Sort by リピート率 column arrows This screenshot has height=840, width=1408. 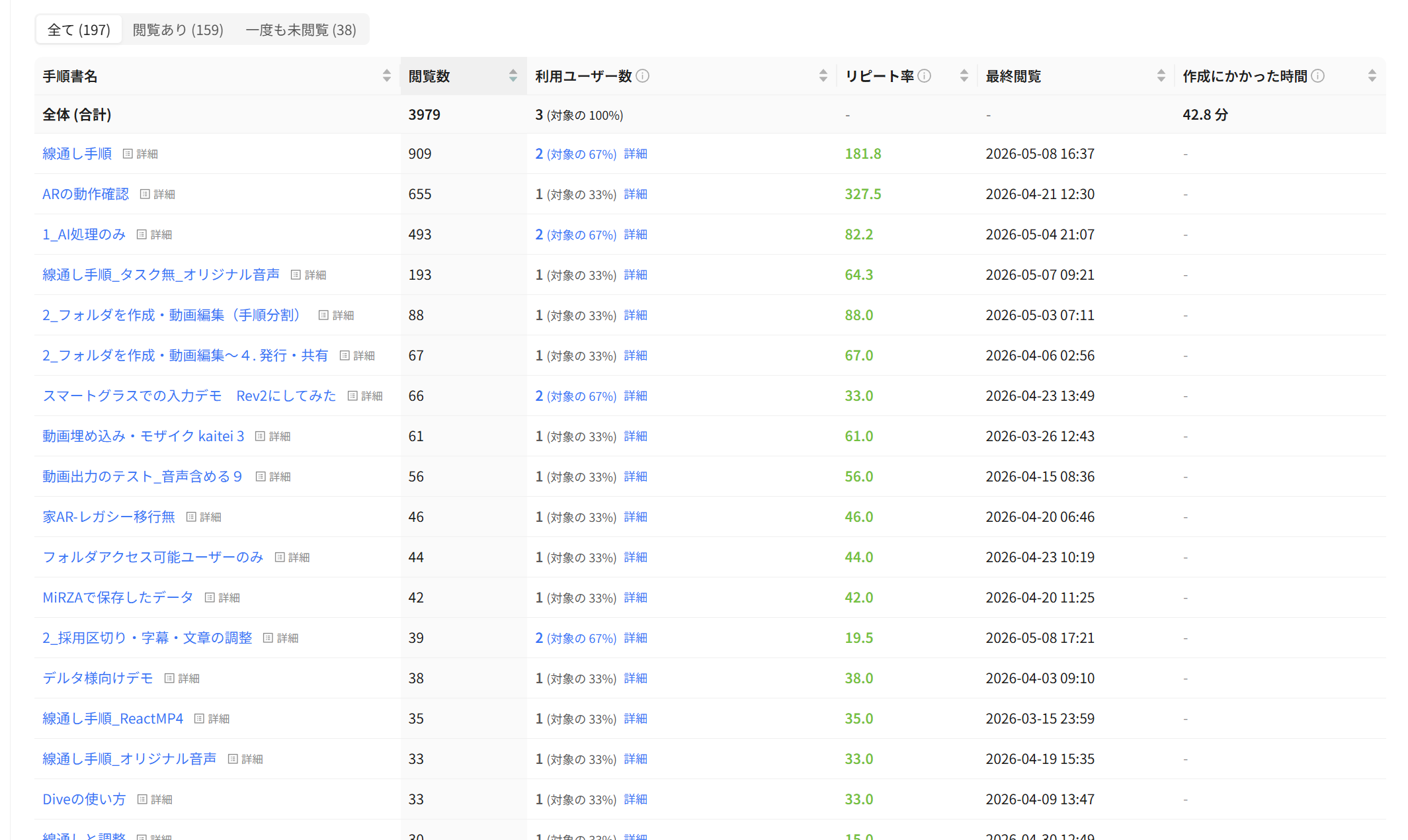tap(964, 76)
